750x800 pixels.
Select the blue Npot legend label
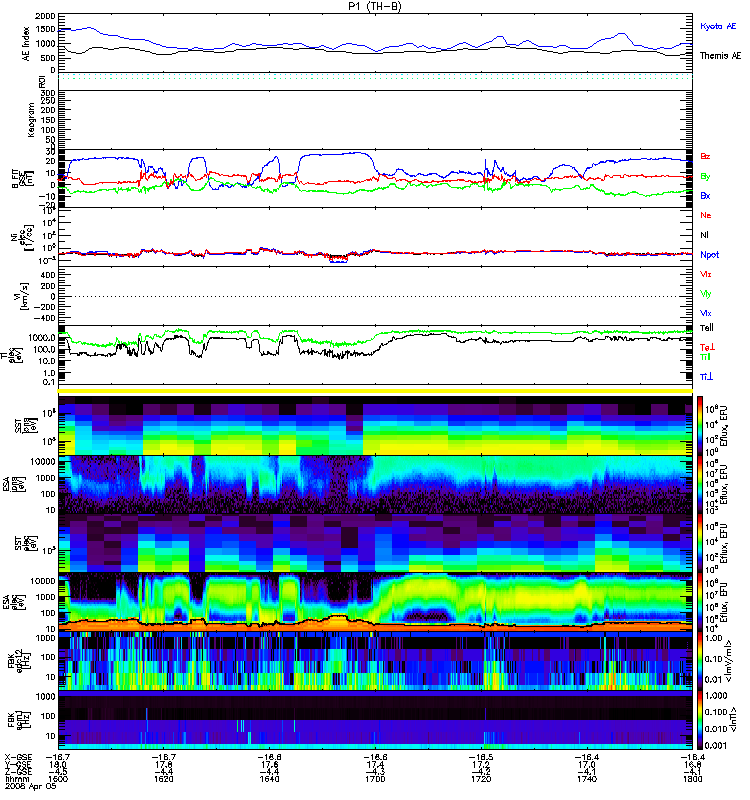click(710, 255)
